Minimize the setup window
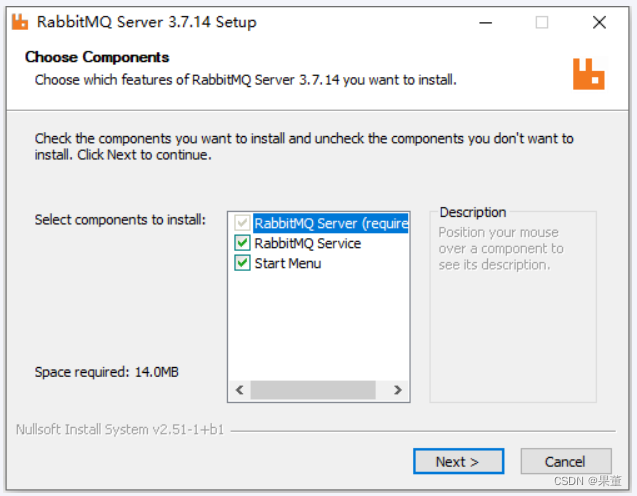 pos(485,21)
